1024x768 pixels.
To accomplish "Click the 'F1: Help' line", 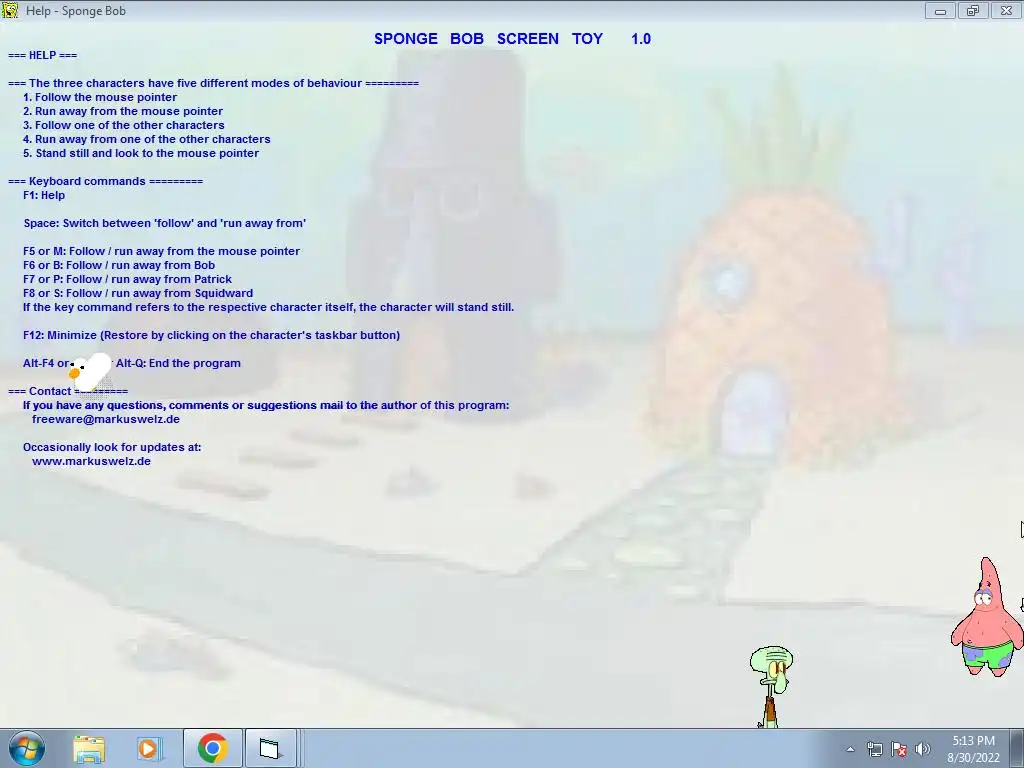I will [44, 195].
